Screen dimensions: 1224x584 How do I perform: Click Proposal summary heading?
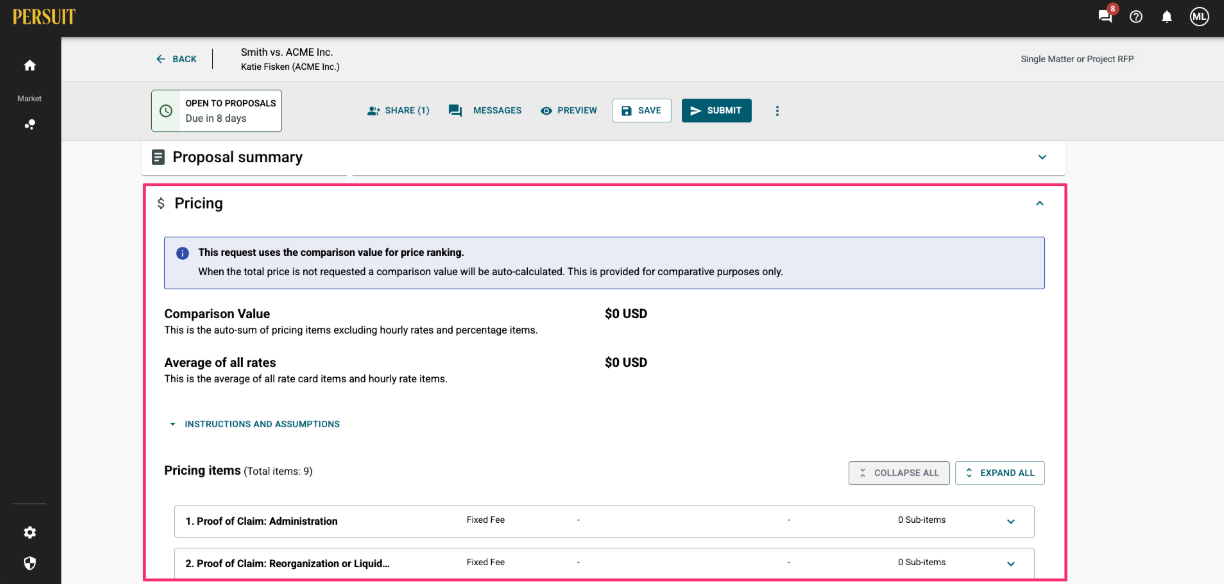(238, 157)
